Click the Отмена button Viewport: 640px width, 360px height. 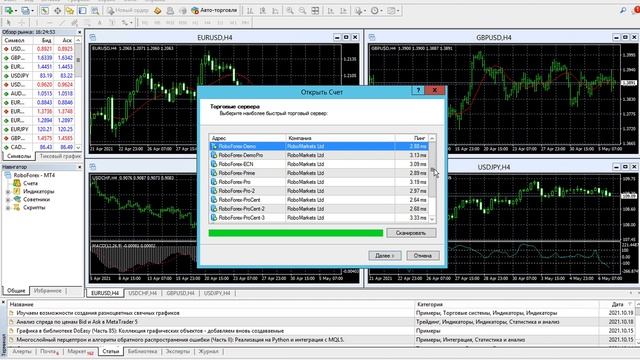(x=423, y=256)
